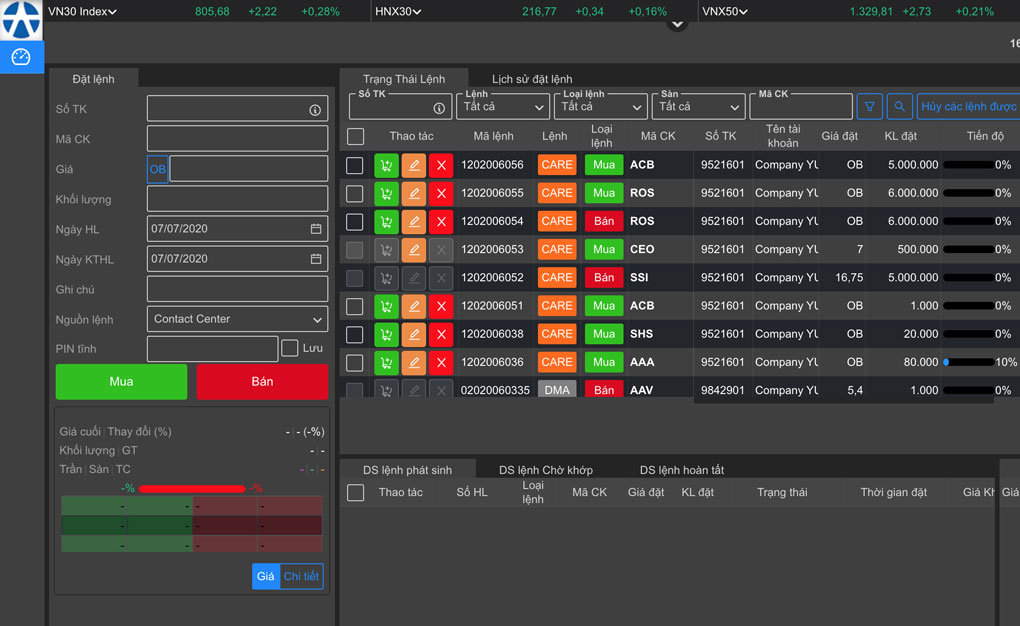Open calendar icon in Ngày HL field
Screen dimensions: 1020x626
tap(316, 229)
